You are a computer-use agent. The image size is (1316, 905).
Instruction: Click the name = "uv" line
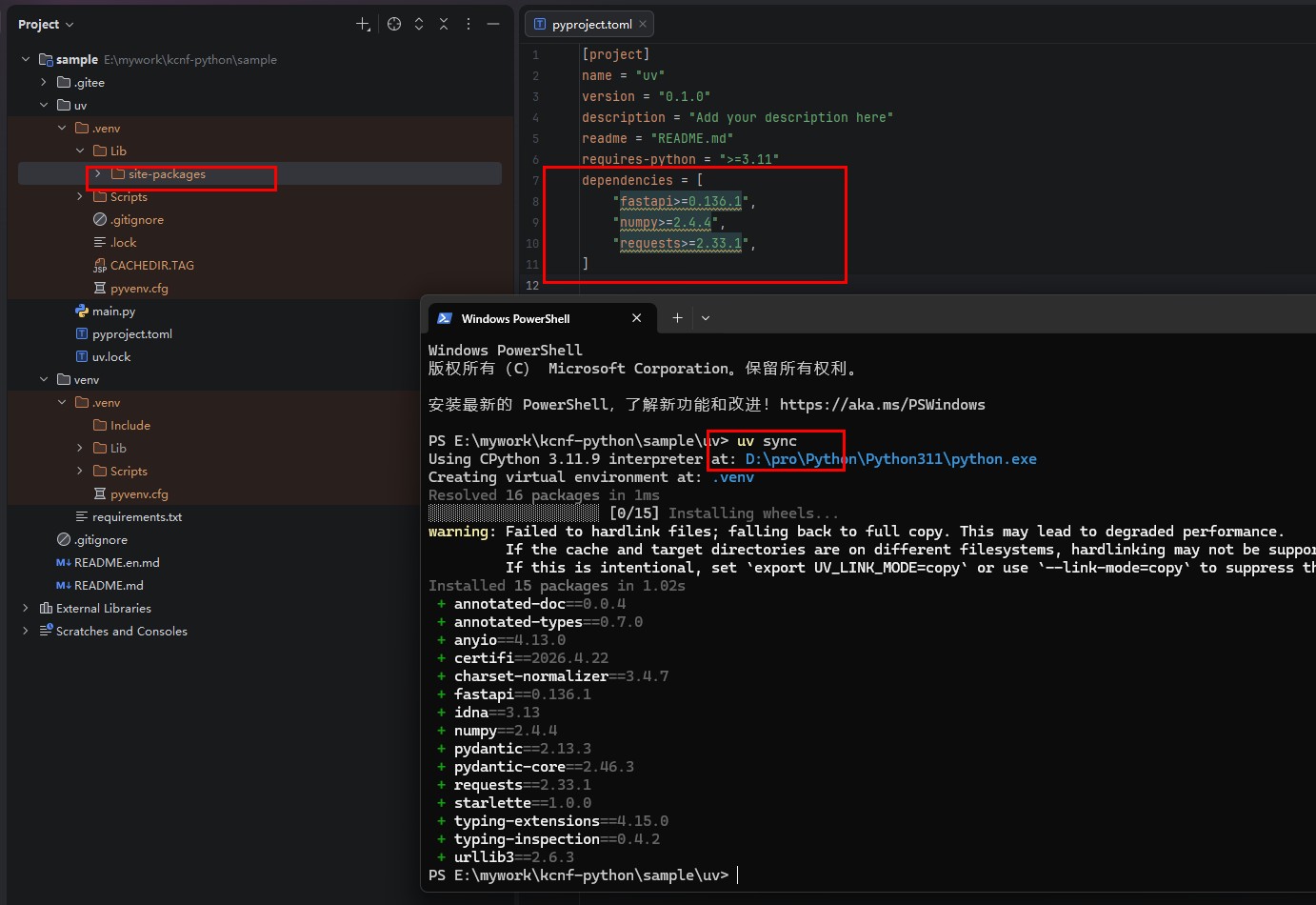click(x=624, y=75)
